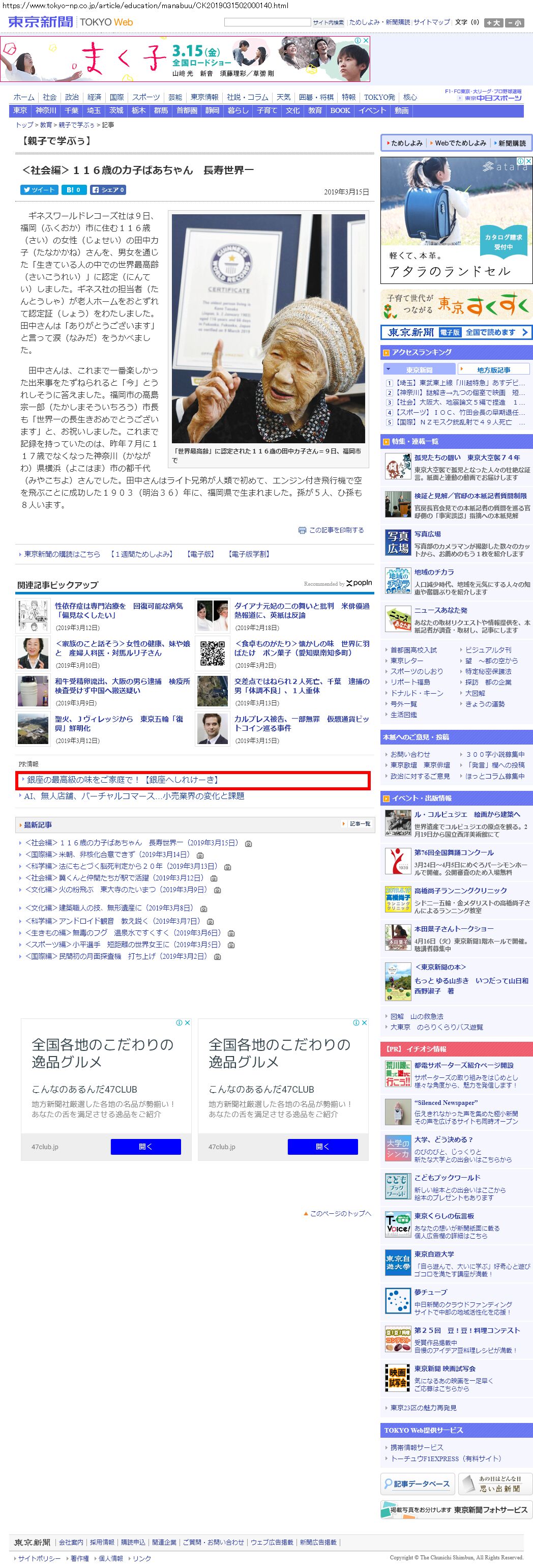Open 大学のシンカ sidebar icon

(x=398, y=1148)
